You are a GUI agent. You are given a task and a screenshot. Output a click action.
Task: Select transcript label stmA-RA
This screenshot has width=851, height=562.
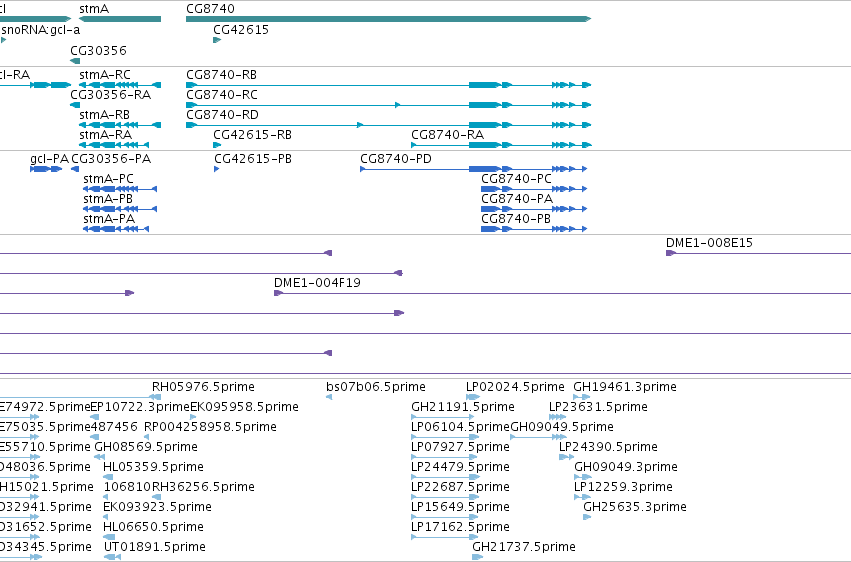tap(105, 135)
